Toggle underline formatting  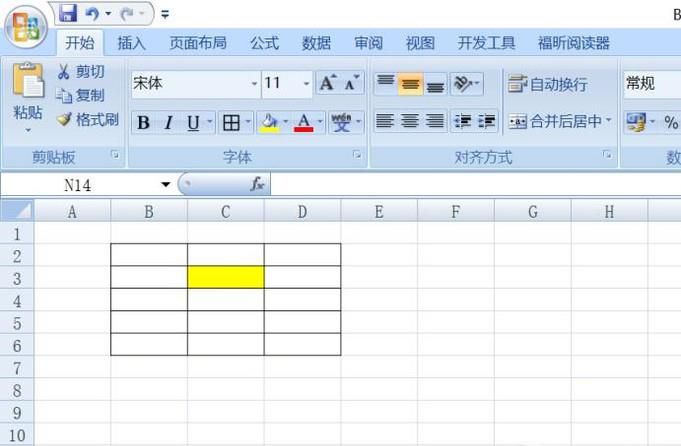click(x=193, y=123)
